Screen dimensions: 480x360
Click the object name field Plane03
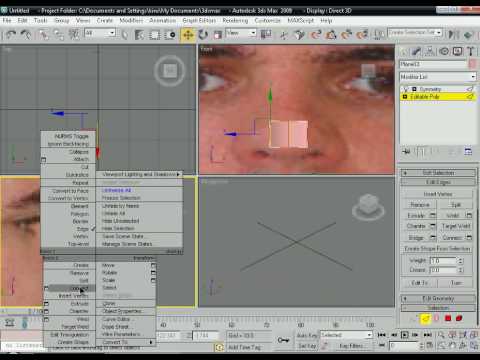(x=433, y=64)
